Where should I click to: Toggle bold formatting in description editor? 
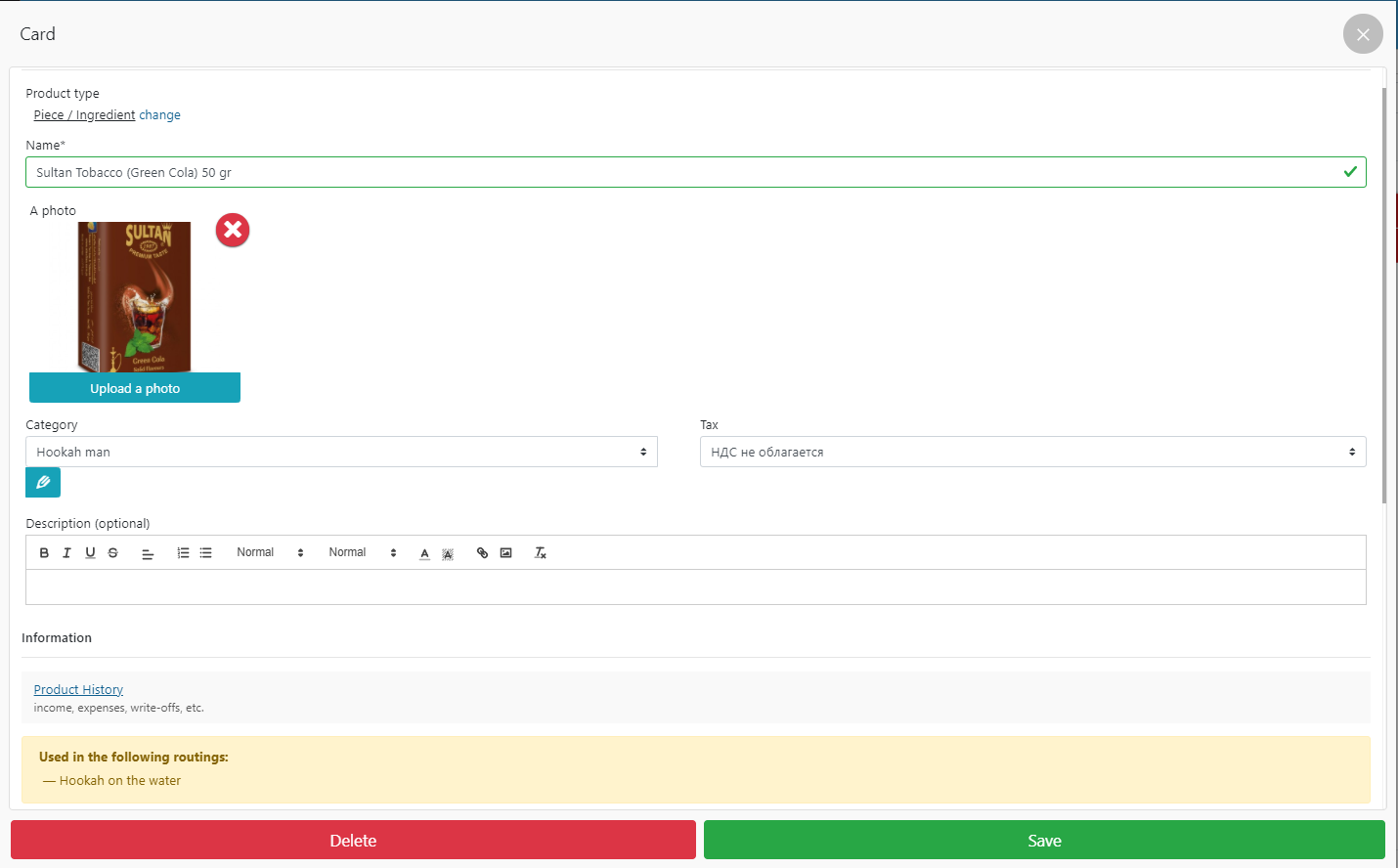[44, 553]
